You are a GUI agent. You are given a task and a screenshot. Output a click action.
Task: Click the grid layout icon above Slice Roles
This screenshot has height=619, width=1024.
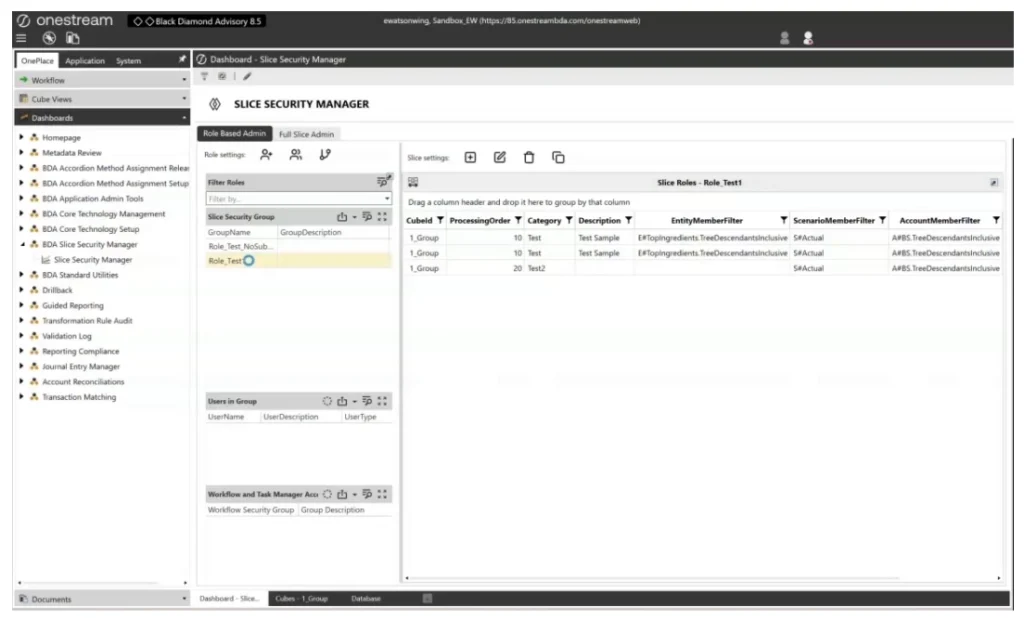click(x=413, y=182)
